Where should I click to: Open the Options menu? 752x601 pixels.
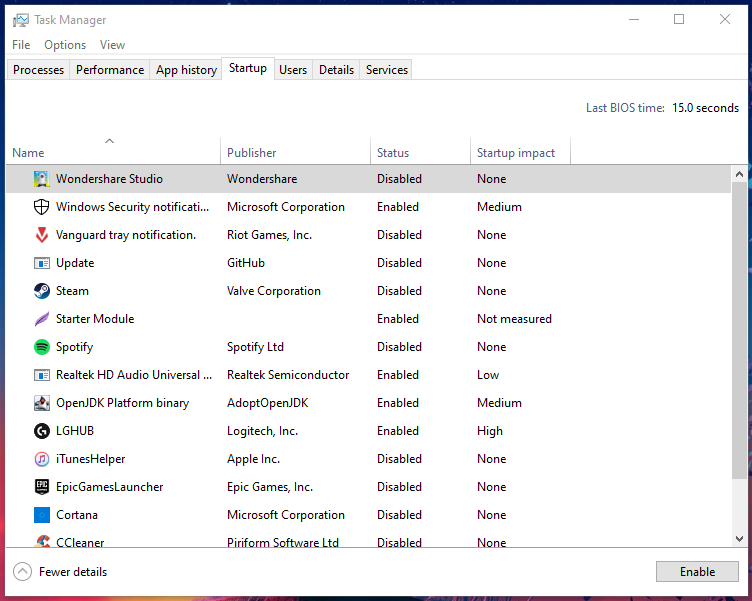pyautogui.click(x=65, y=45)
